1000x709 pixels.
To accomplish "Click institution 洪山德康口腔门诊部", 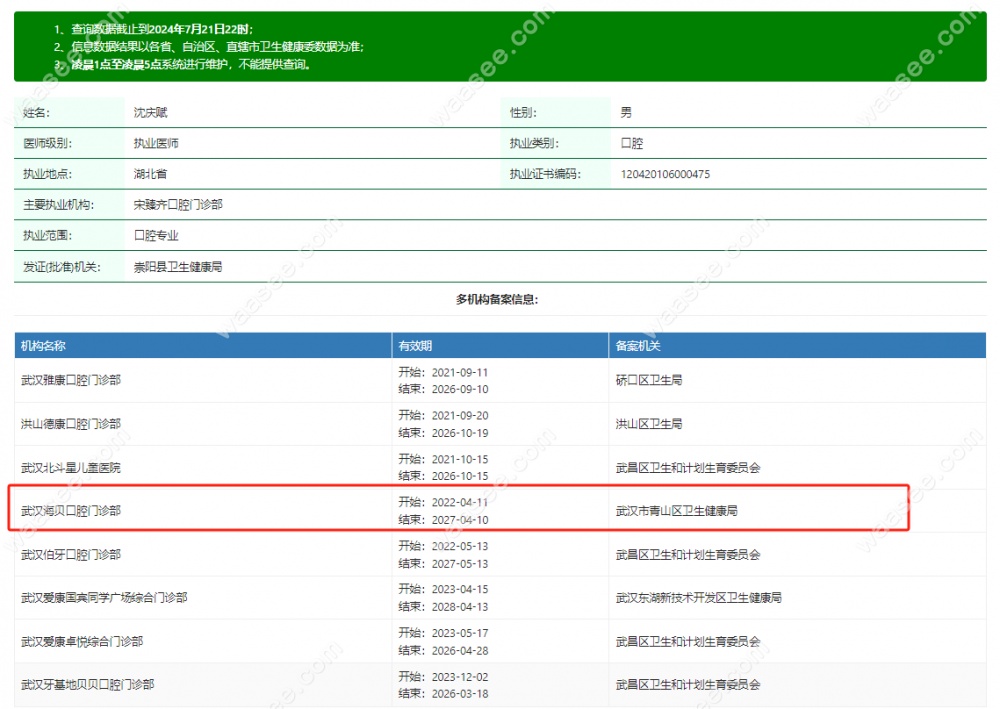I will point(71,424).
